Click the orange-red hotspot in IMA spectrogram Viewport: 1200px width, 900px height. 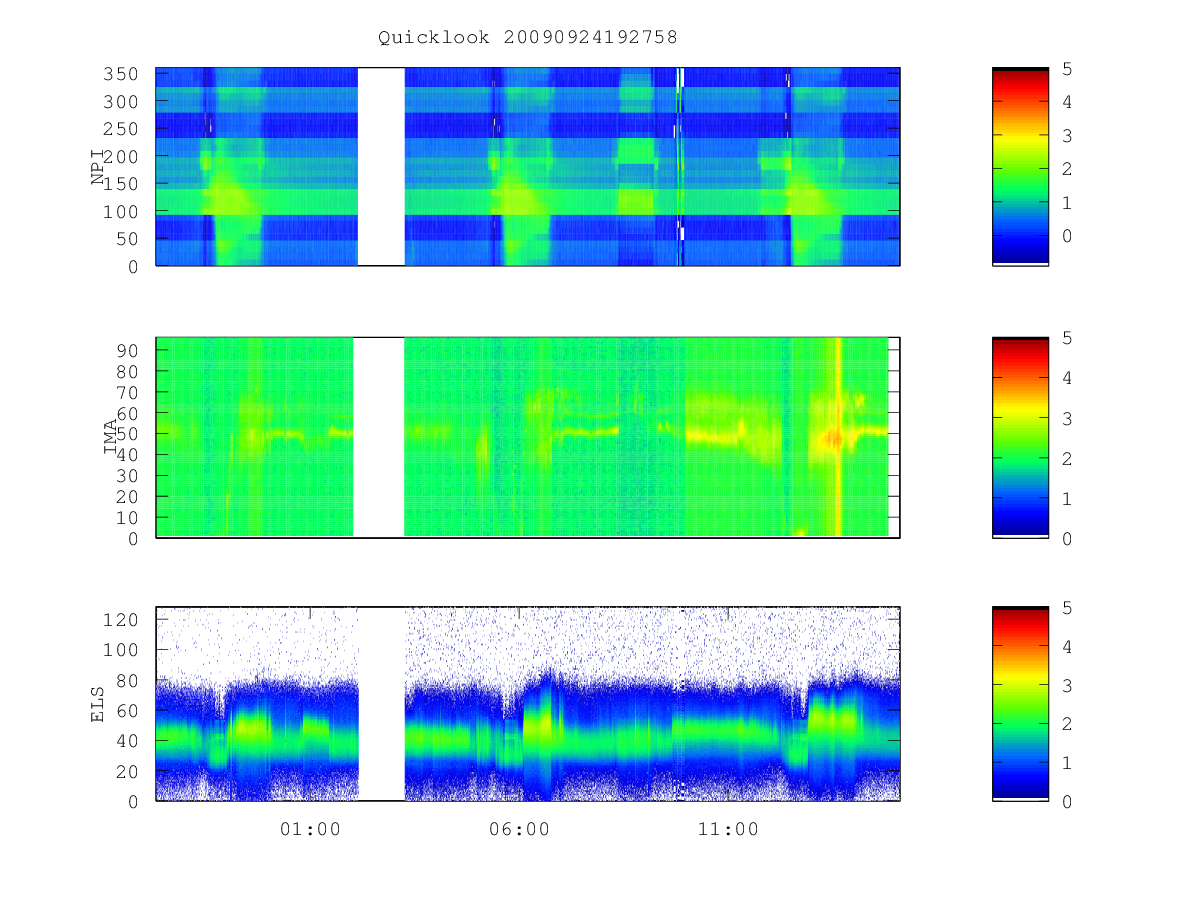[x=832, y=438]
